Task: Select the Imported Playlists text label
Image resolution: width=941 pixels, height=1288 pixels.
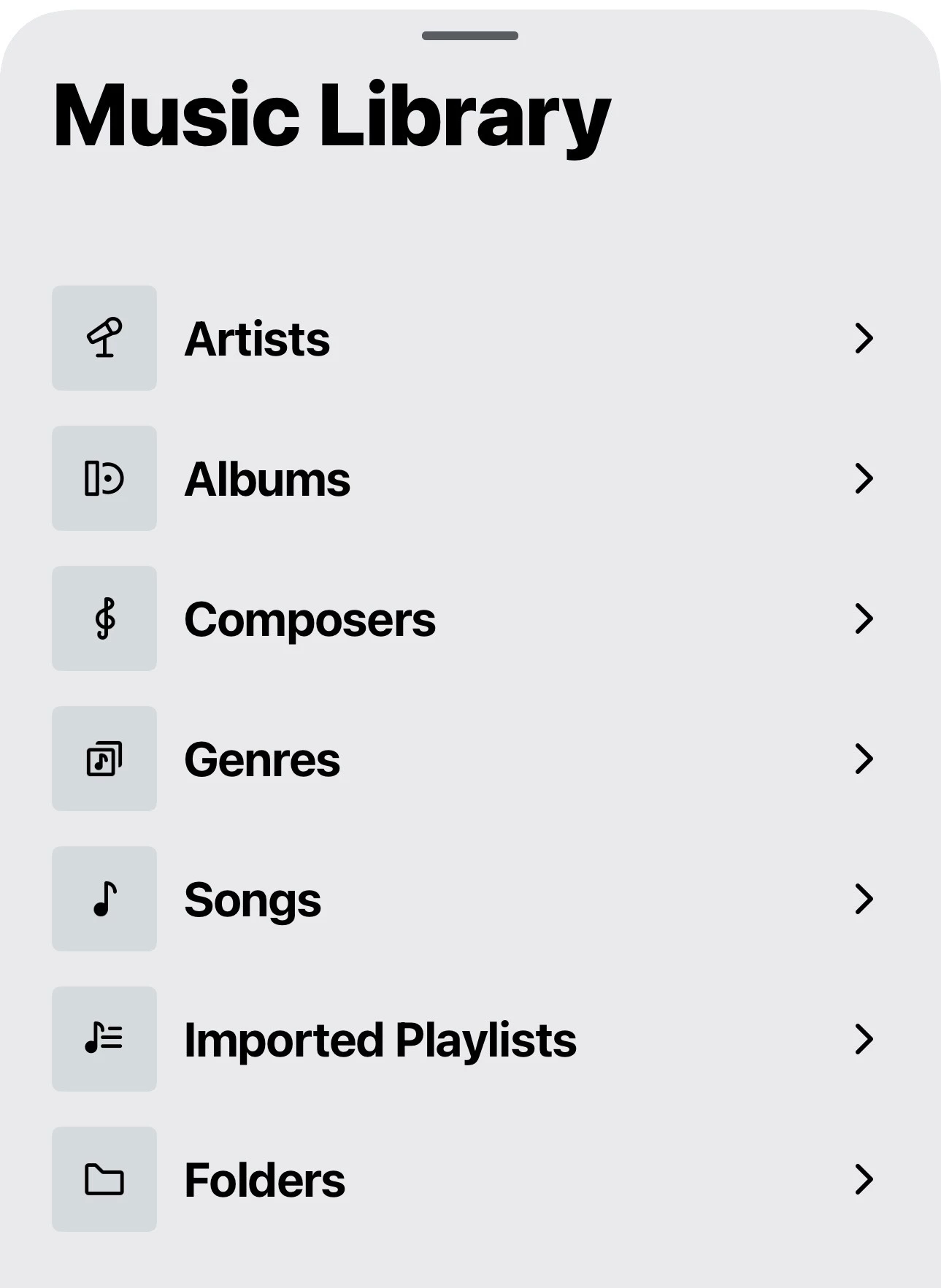Action: tap(380, 1040)
